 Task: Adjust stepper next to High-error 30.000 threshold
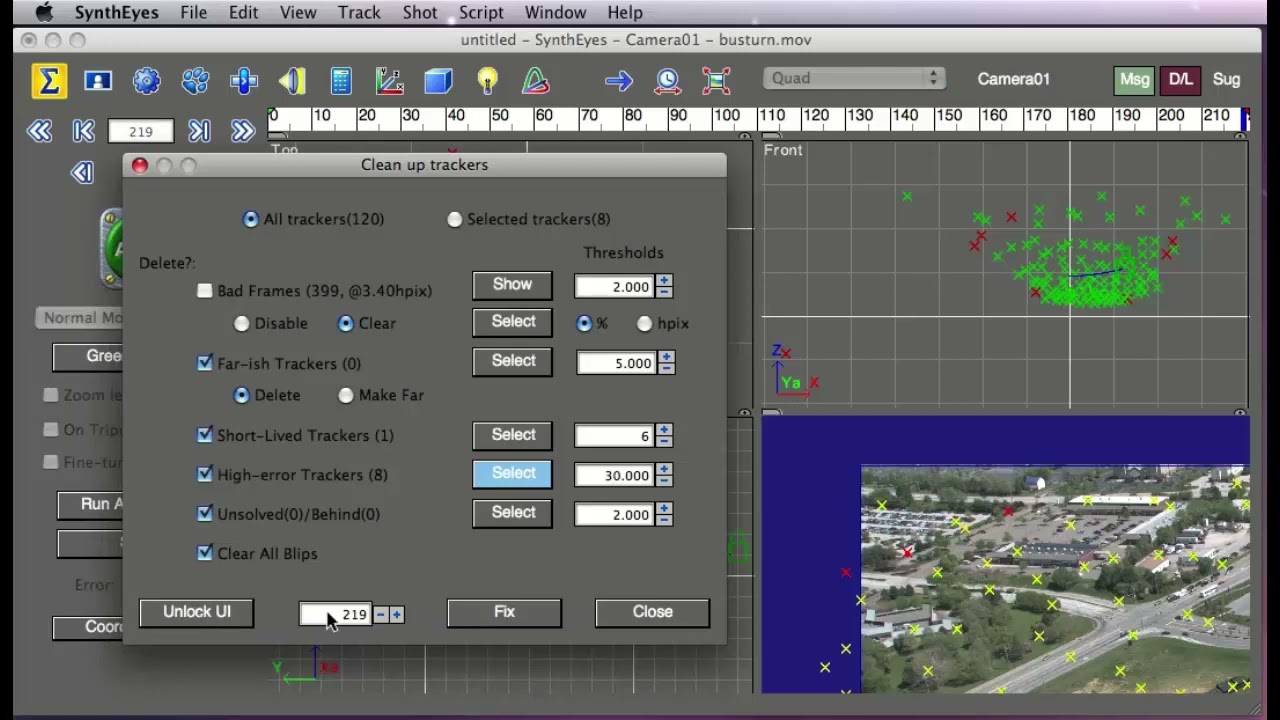click(x=664, y=476)
